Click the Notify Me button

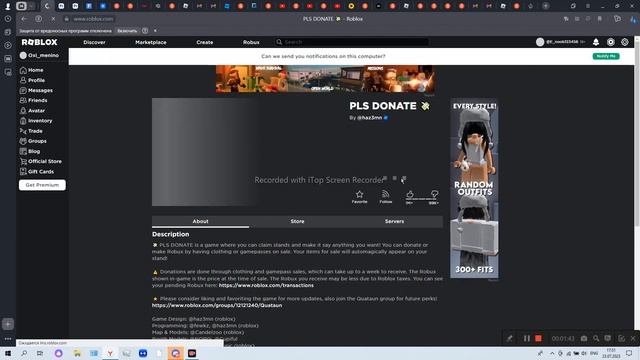point(606,56)
